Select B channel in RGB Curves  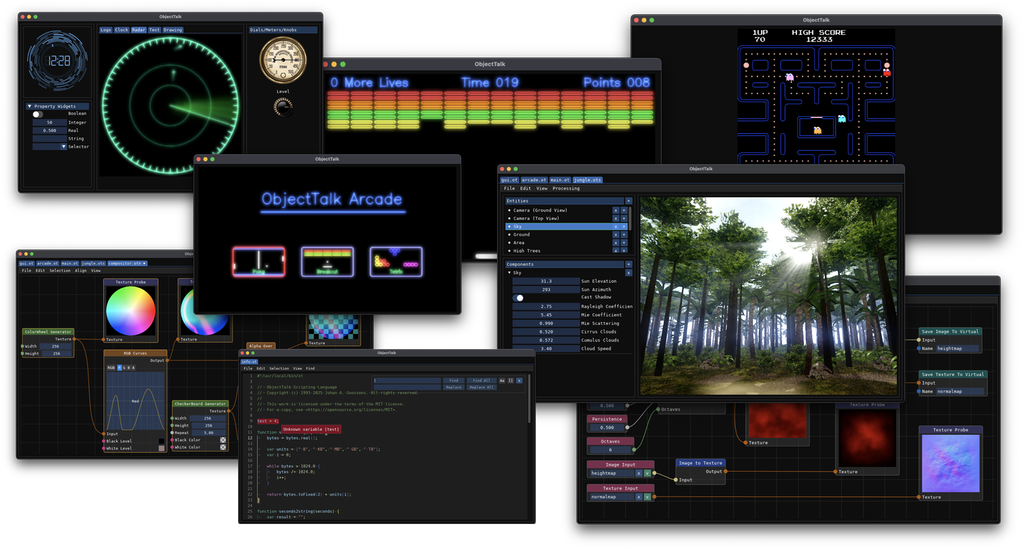(x=129, y=368)
